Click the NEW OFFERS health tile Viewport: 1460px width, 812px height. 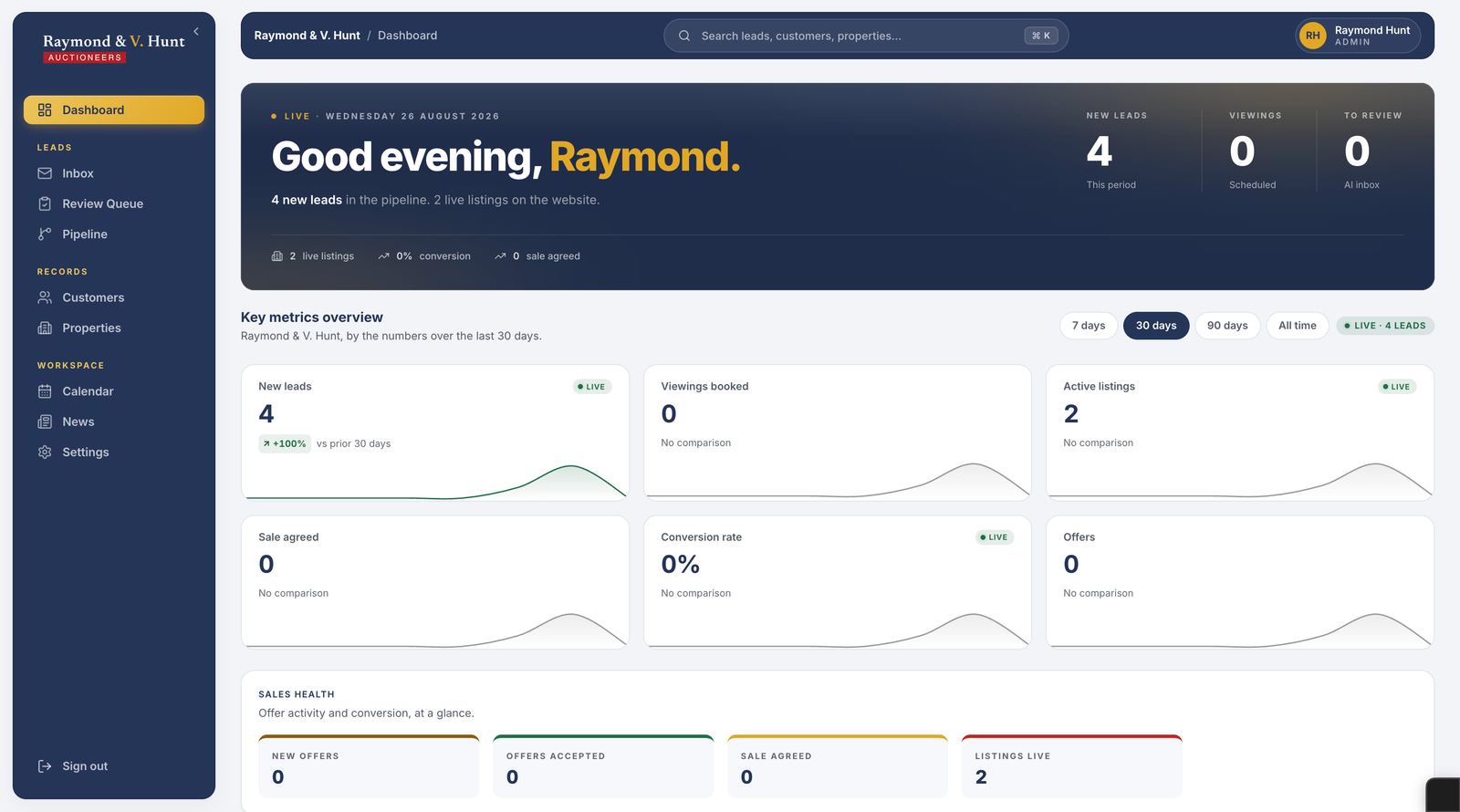(x=369, y=766)
